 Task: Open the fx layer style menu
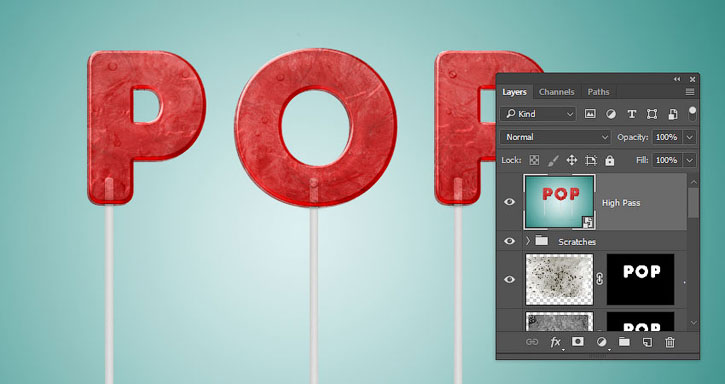click(x=556, y=342)
